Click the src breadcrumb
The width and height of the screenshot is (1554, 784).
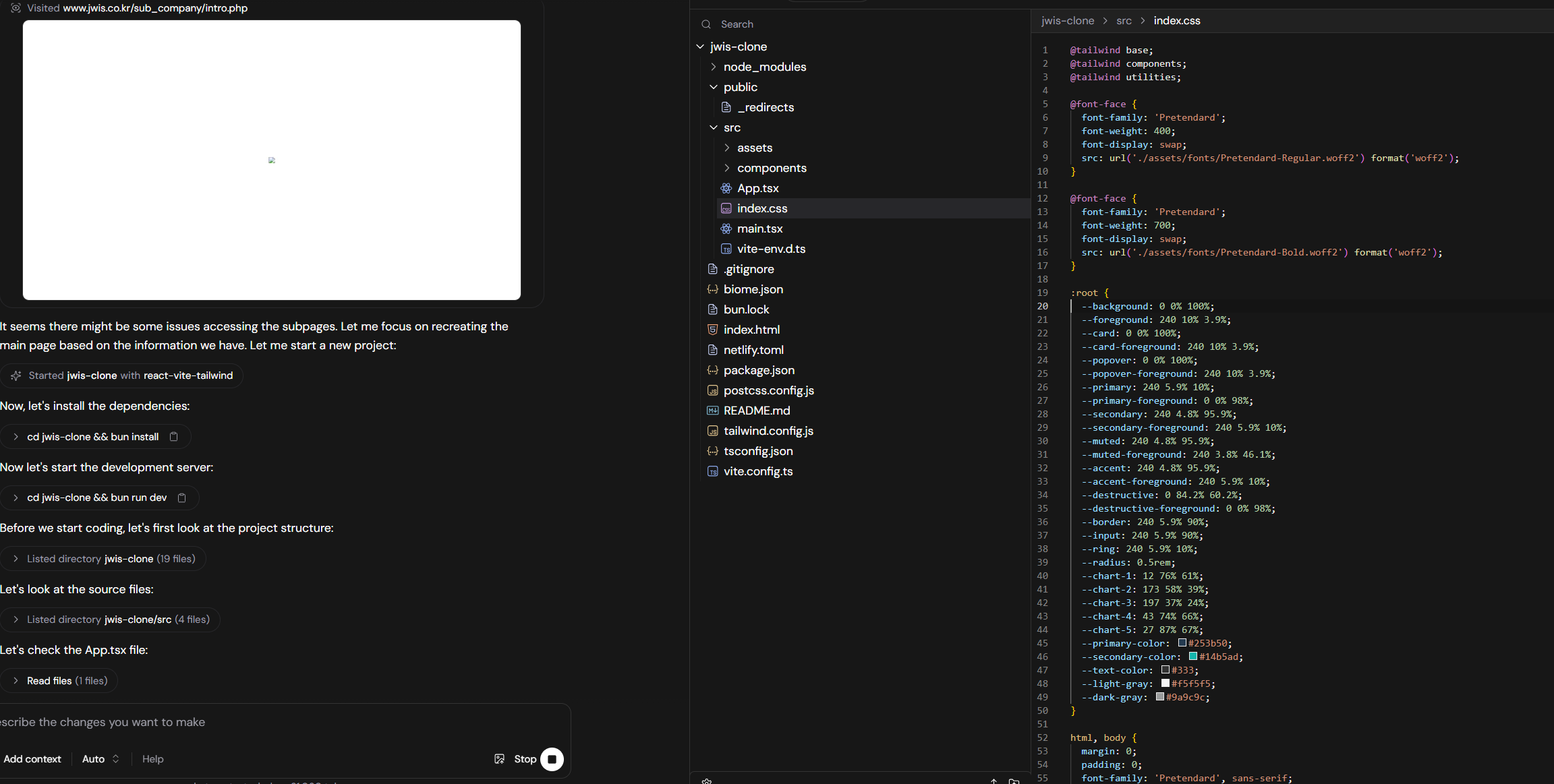point(1124,21)
